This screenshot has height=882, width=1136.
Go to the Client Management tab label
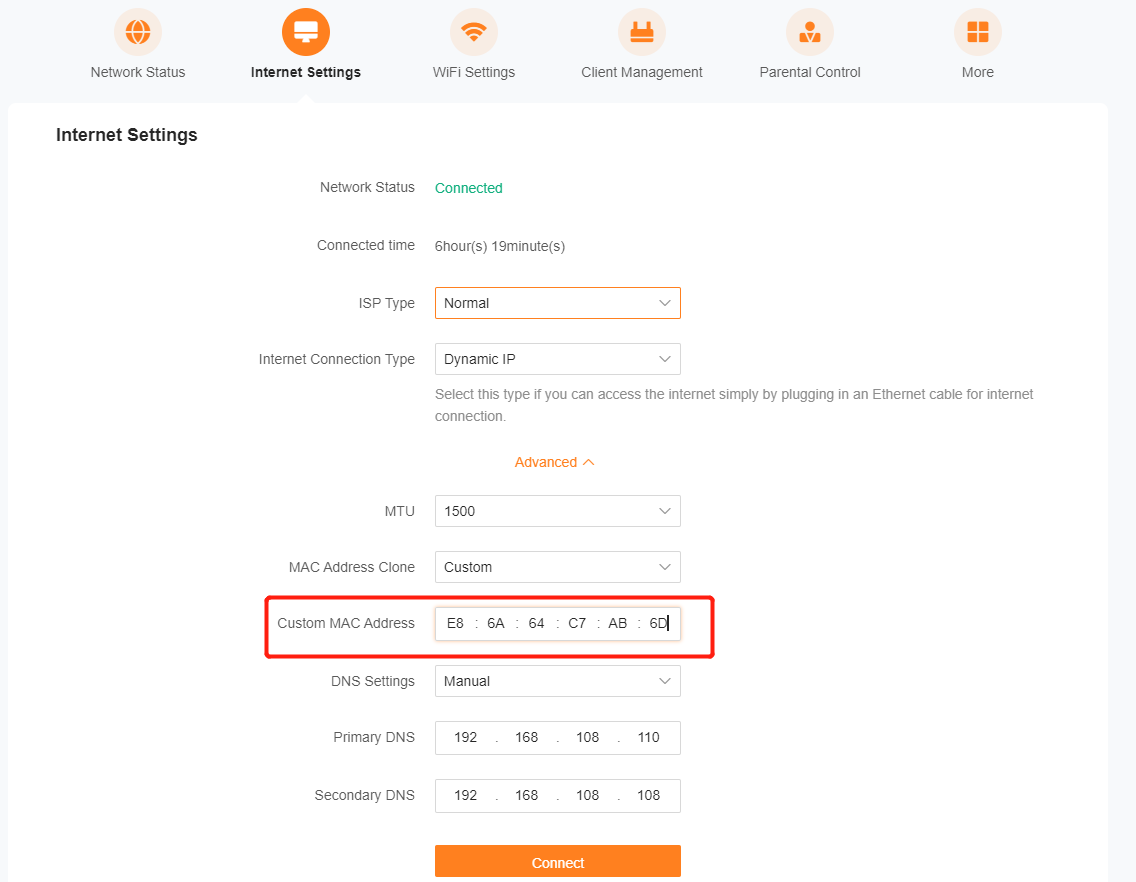(x=642, y=72)
